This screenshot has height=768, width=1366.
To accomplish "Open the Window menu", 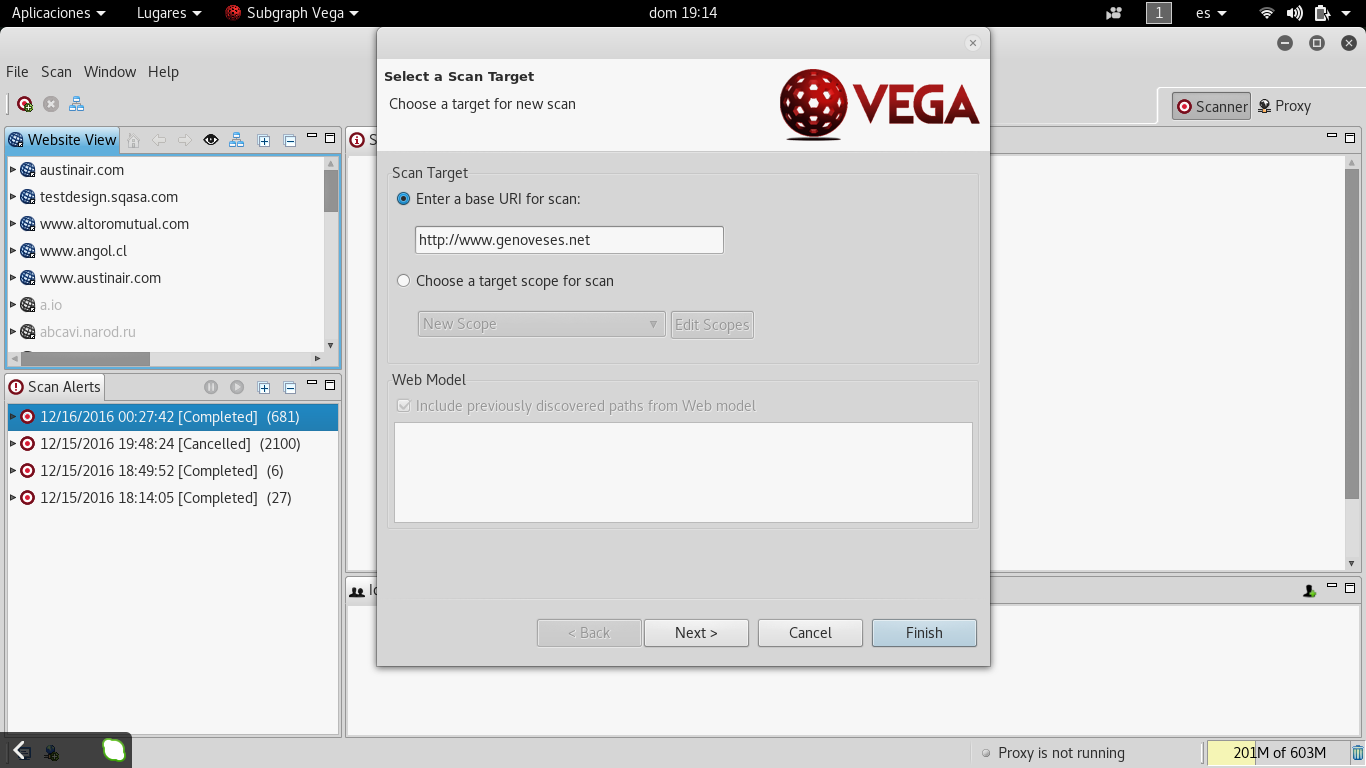I will tap(110, 72).
